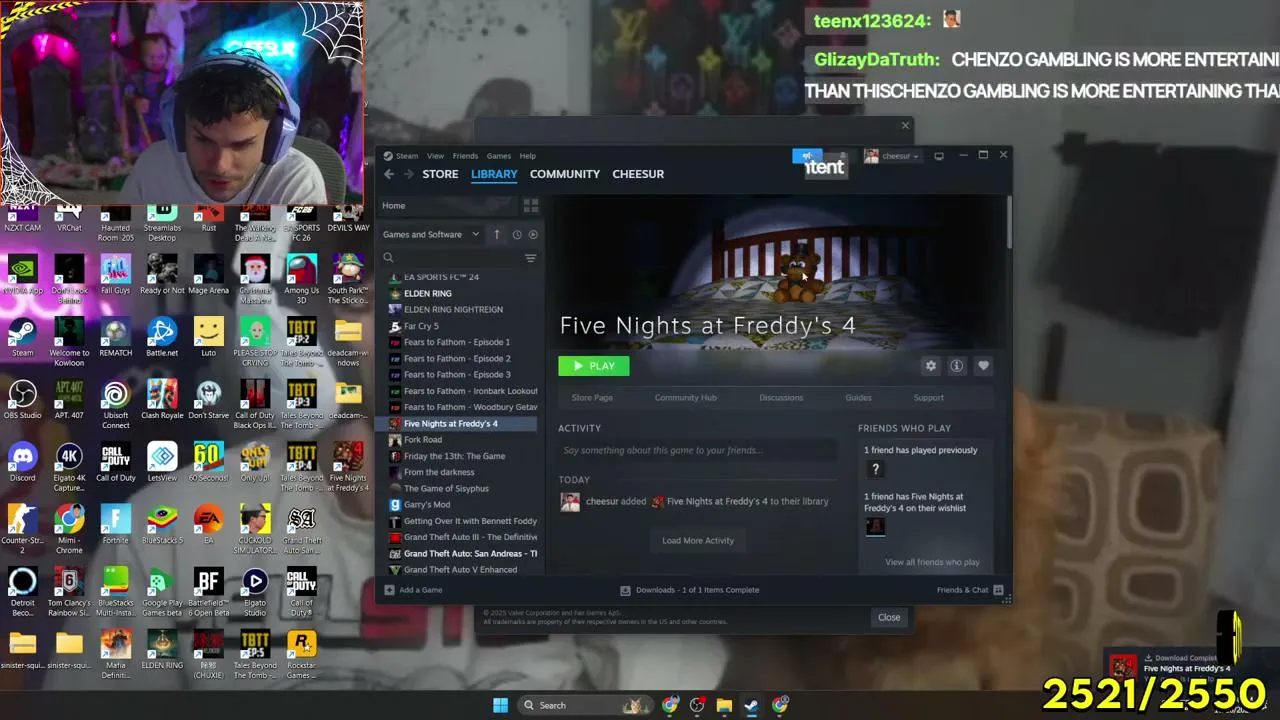Open Windows Start menu
Image resolution: width=1280 pixels, height=720 pixels.
[x=500, y=705]
